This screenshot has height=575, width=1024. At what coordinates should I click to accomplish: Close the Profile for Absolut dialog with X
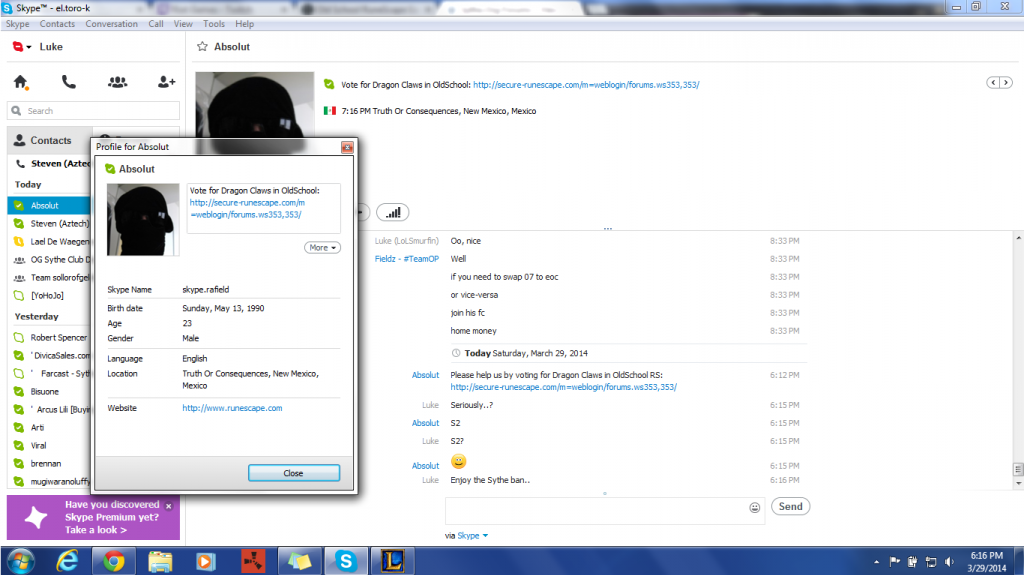[x=347, y=147]
